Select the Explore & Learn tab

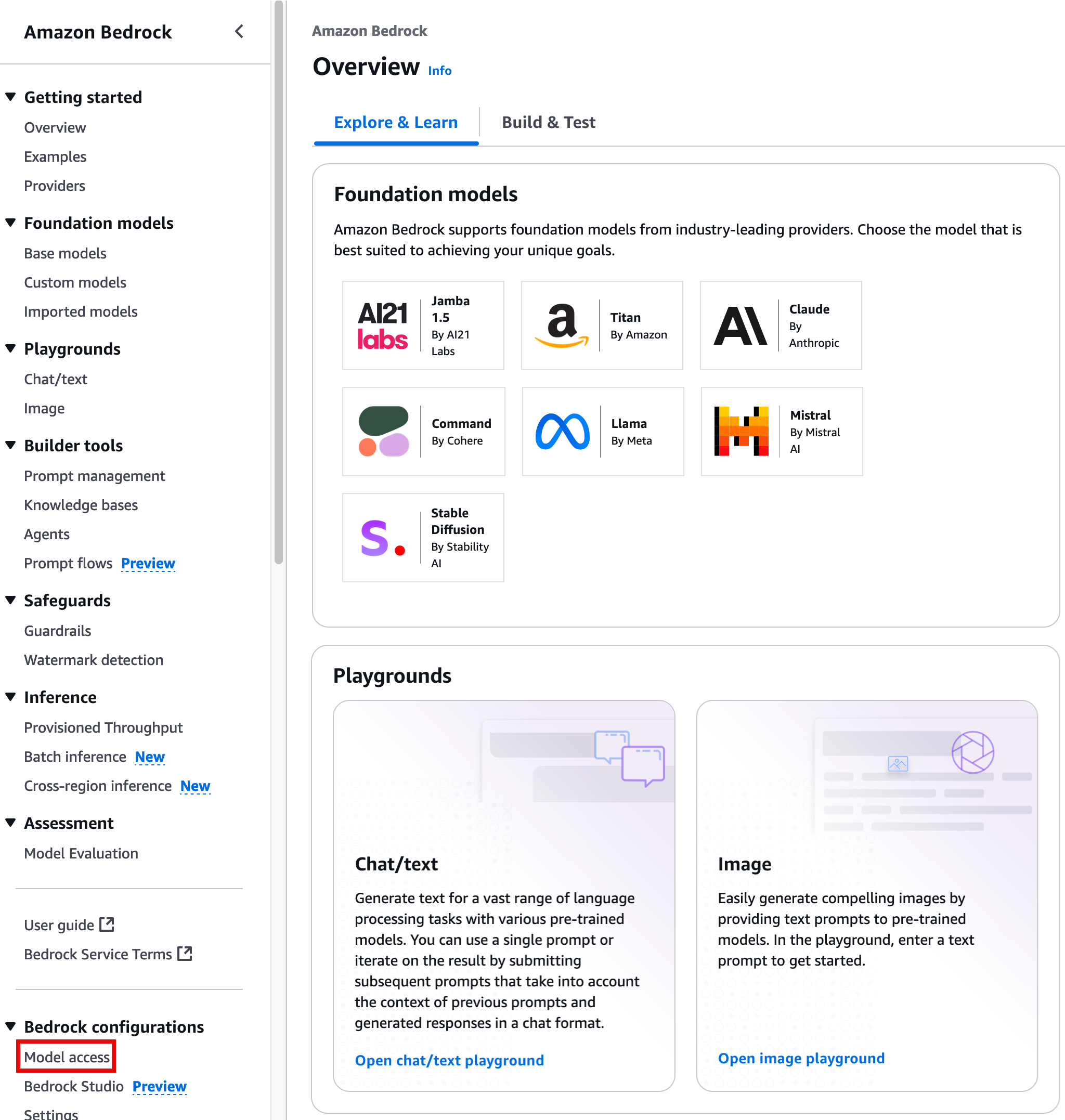[x=396, y=123]
